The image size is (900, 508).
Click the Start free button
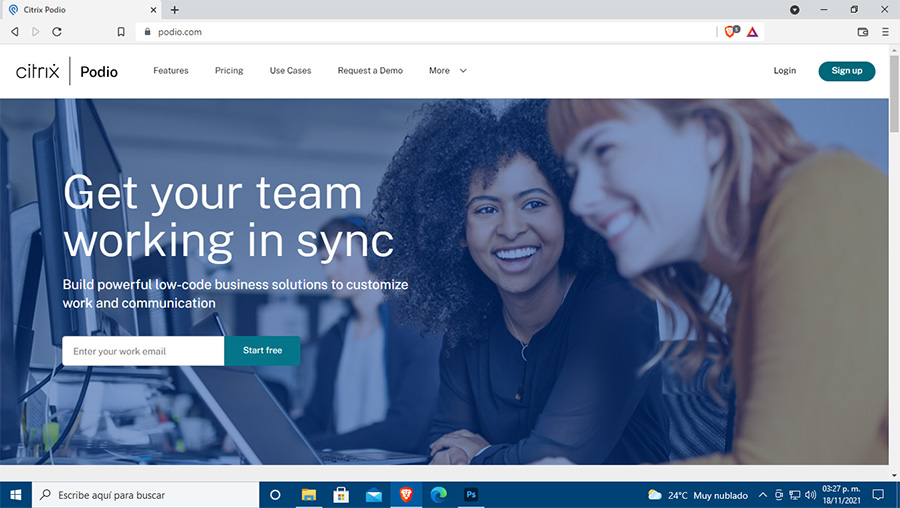point(262,351)
